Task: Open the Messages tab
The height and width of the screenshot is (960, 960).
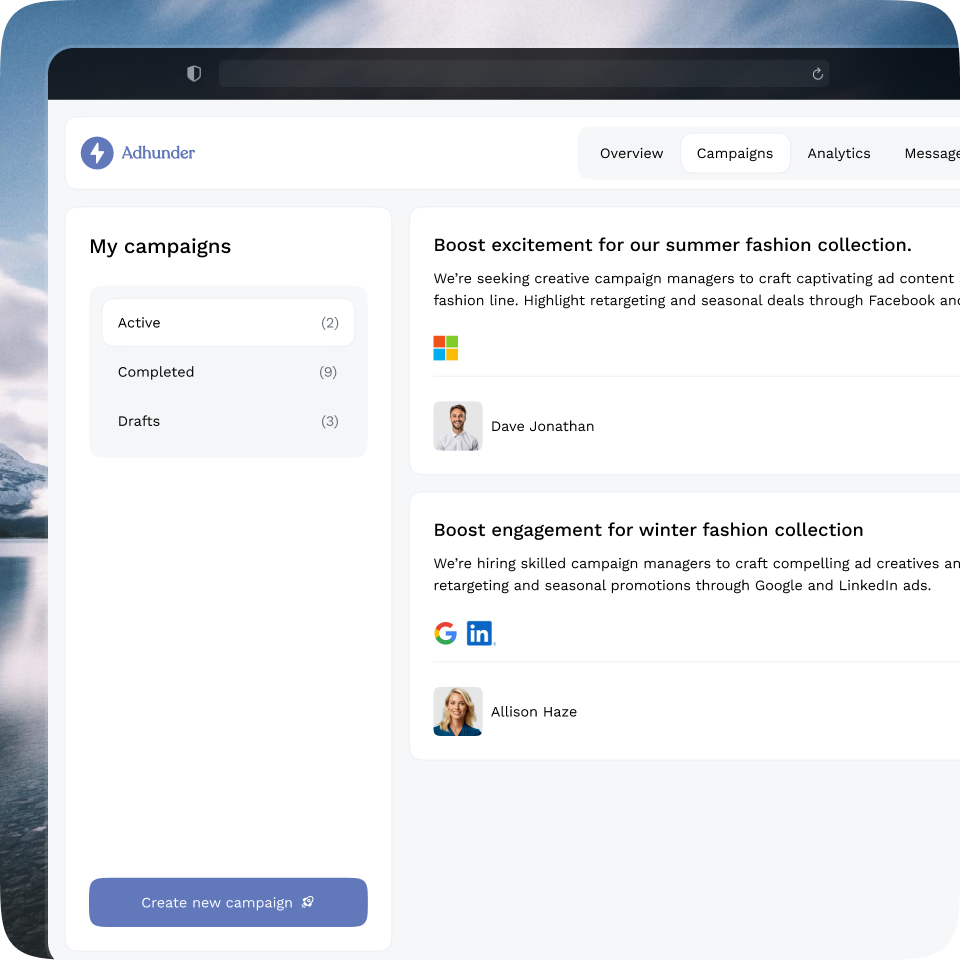Action: [932, 154]
